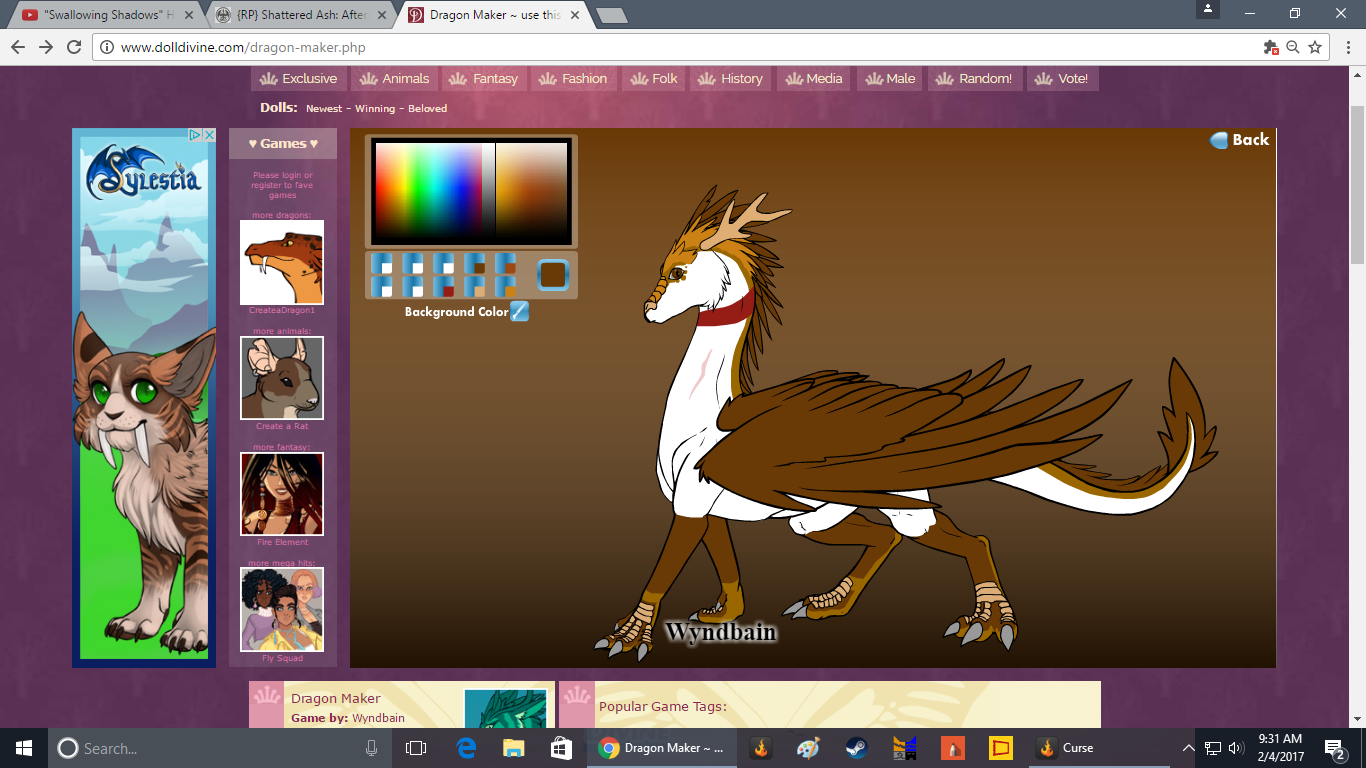Click the Chrome user profile icon
1366x768 pixels.
(x=1208, y=9)
